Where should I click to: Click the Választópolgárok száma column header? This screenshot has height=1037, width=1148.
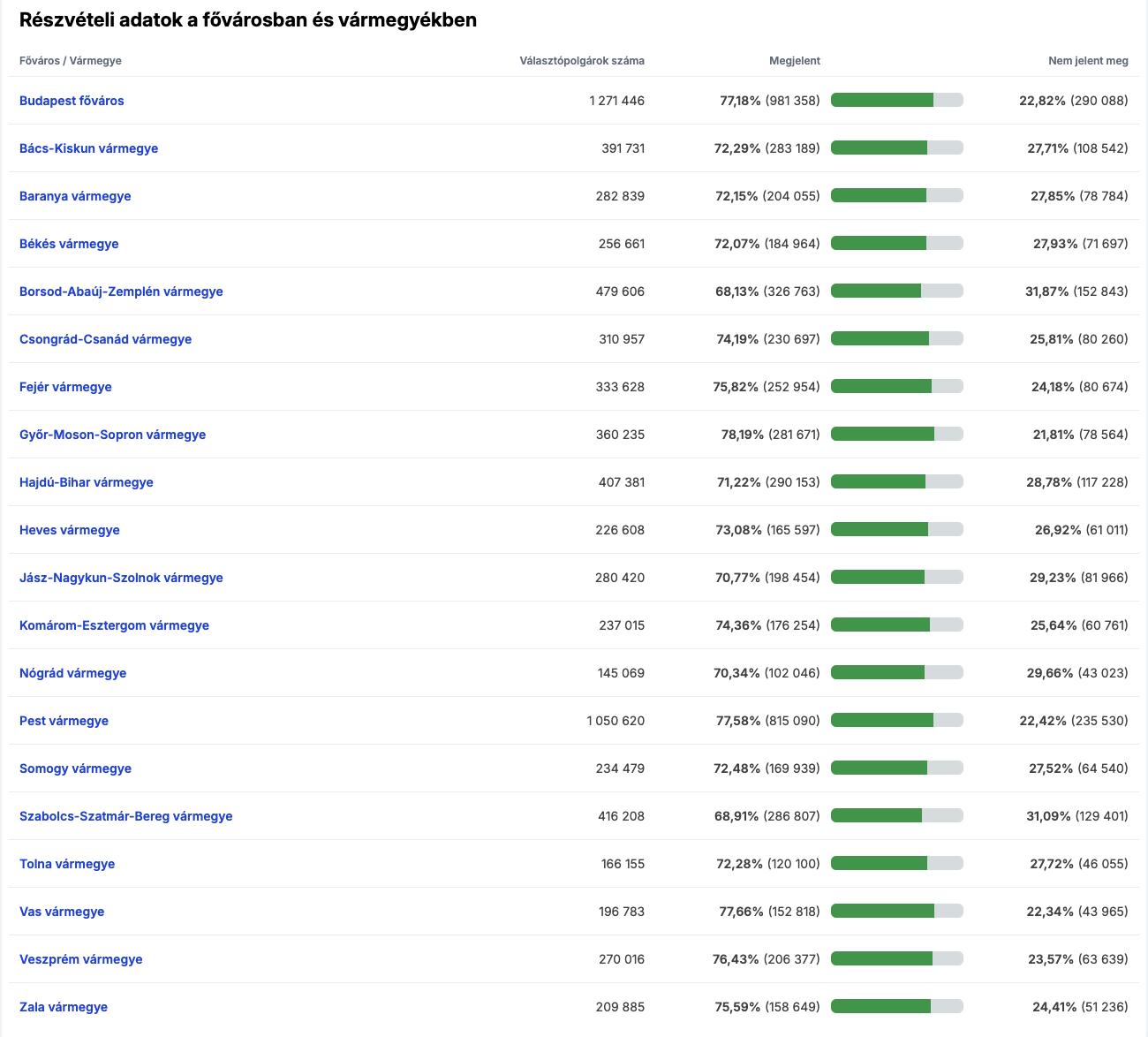point(582,61)
